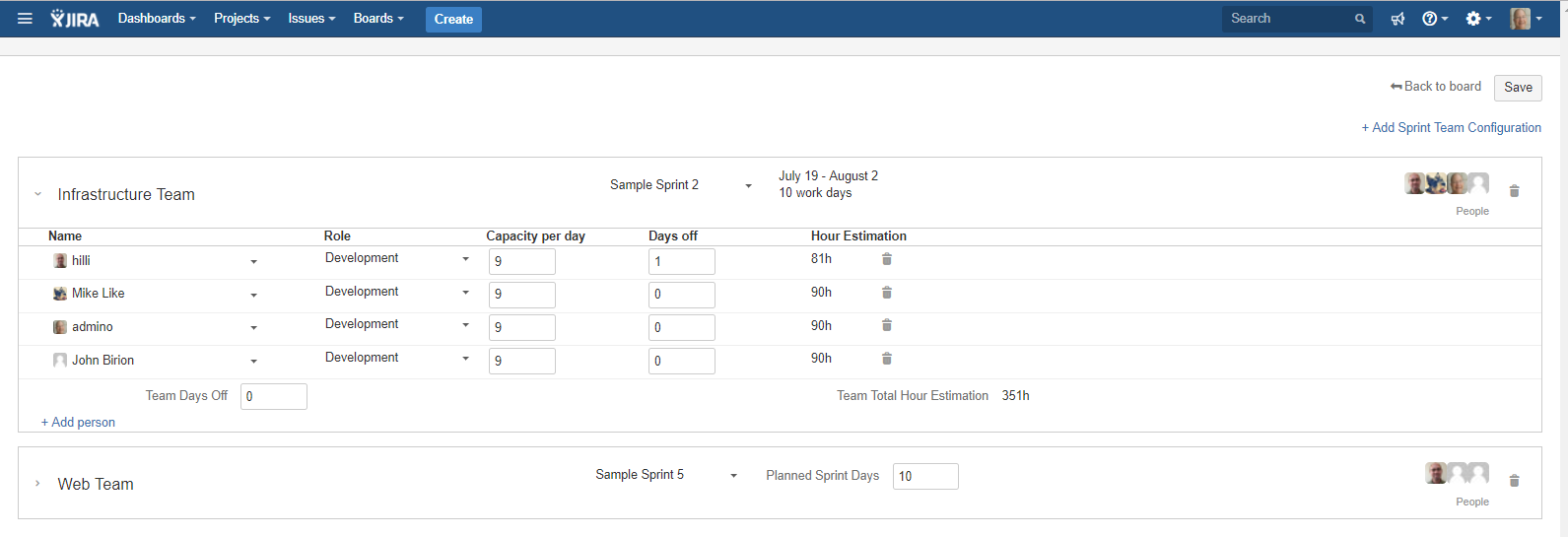Screen dimensions: 1568x537
Task: Delete the Infrastructure Team configuration
Action: click(1514, 191)
